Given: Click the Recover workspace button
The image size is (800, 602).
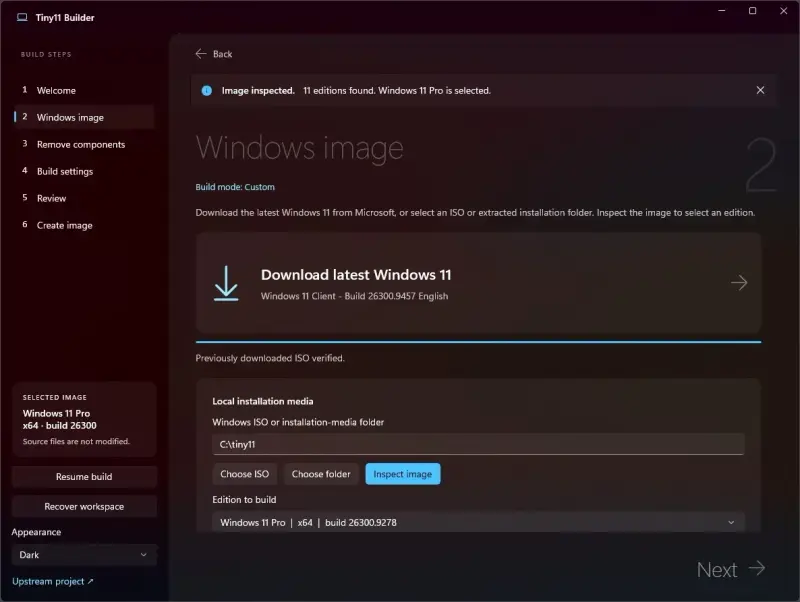Looking at the screenshot, I should (84, 507).
